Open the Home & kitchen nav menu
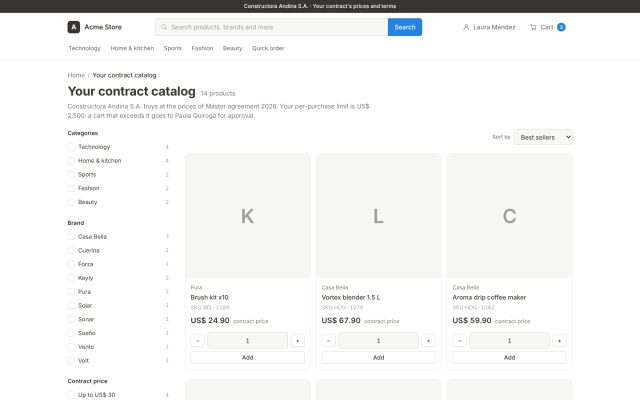Screen dimensions: 640x400 (132, 48)
